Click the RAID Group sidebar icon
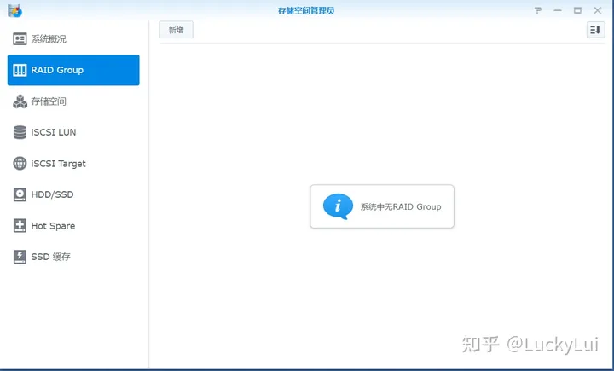The image size is (616, 372). [20, 70]
